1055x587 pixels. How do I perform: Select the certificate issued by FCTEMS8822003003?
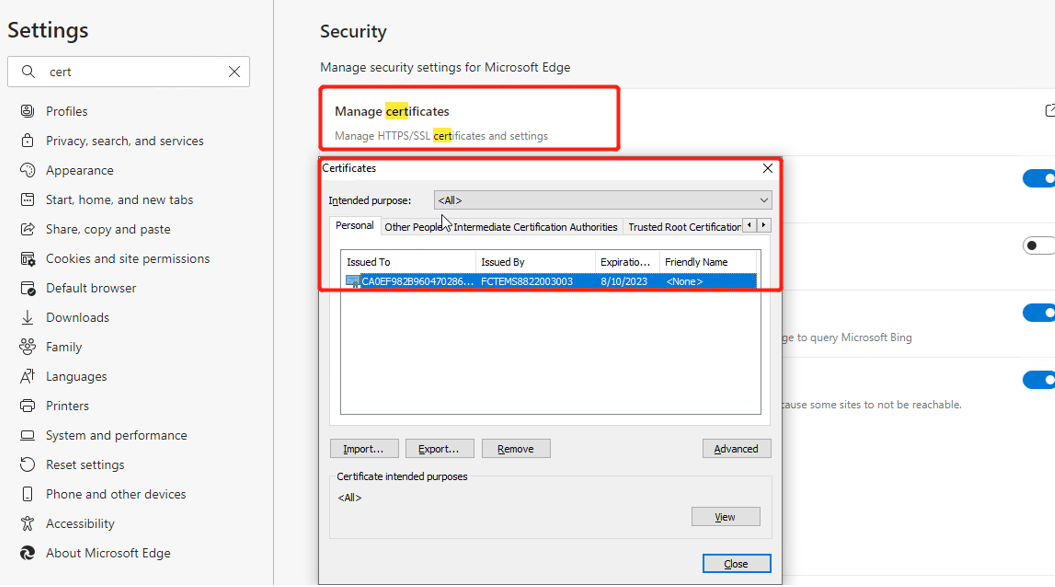coord(548,282)
